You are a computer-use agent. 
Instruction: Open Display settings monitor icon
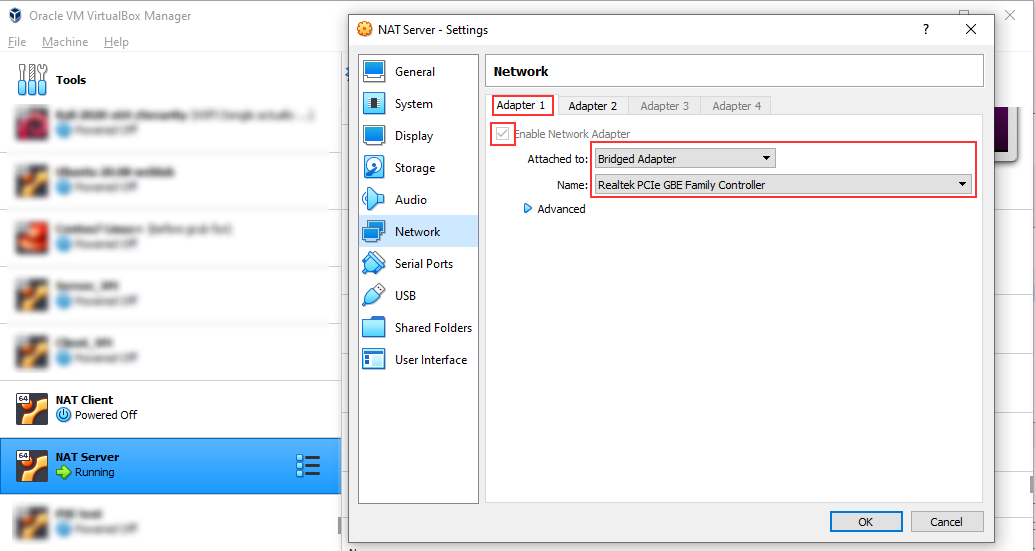pyautogui.click(x=374, y=136)
